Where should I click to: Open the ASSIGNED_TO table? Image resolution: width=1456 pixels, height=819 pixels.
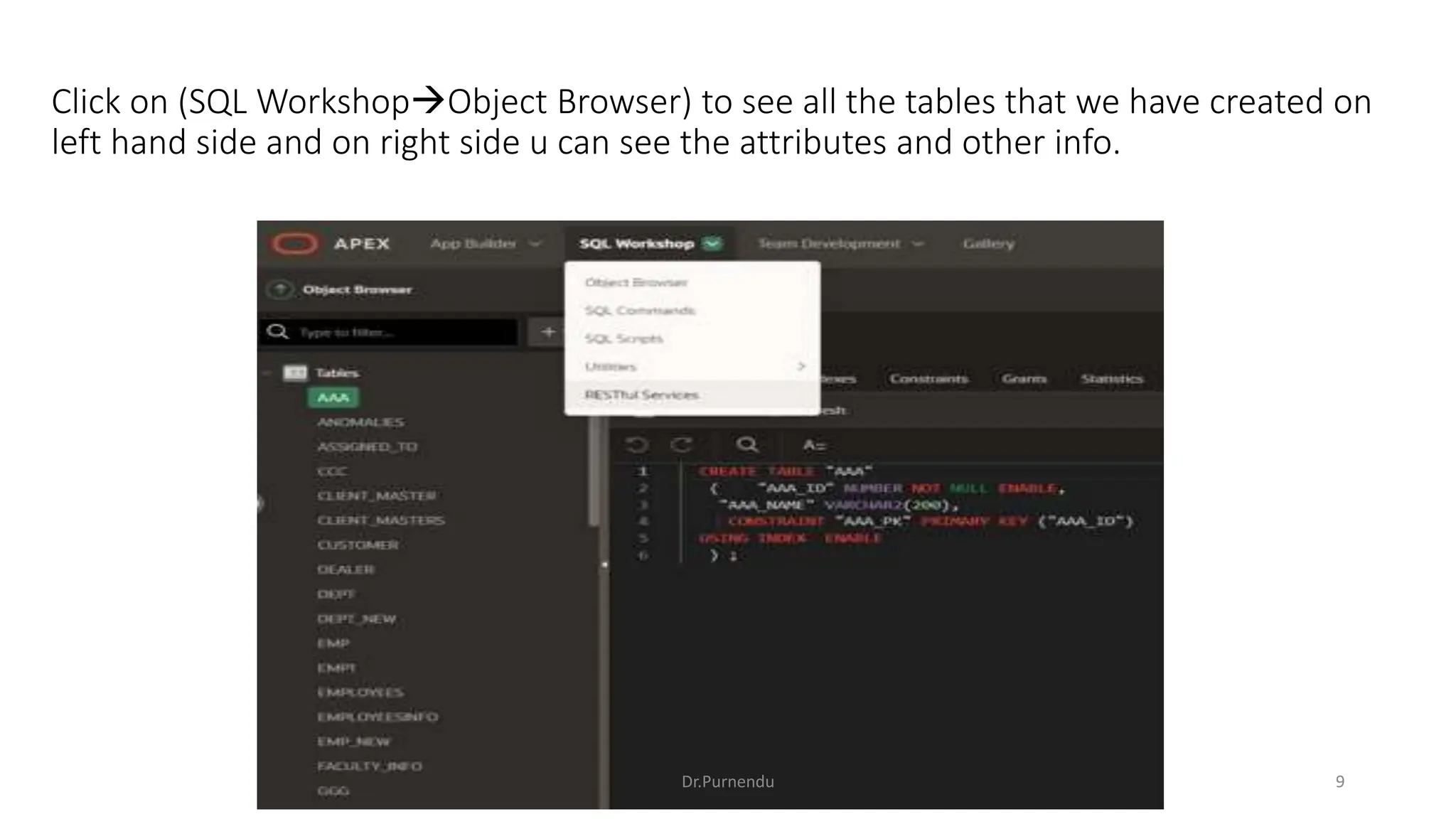point(367,446)
